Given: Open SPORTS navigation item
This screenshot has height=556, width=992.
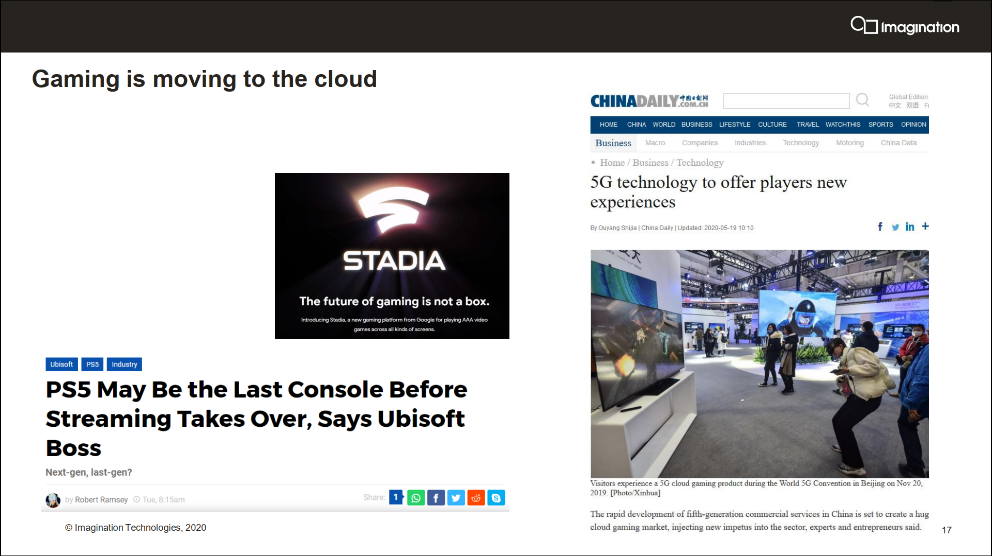Looking at the screenshot, I should 881,125.
